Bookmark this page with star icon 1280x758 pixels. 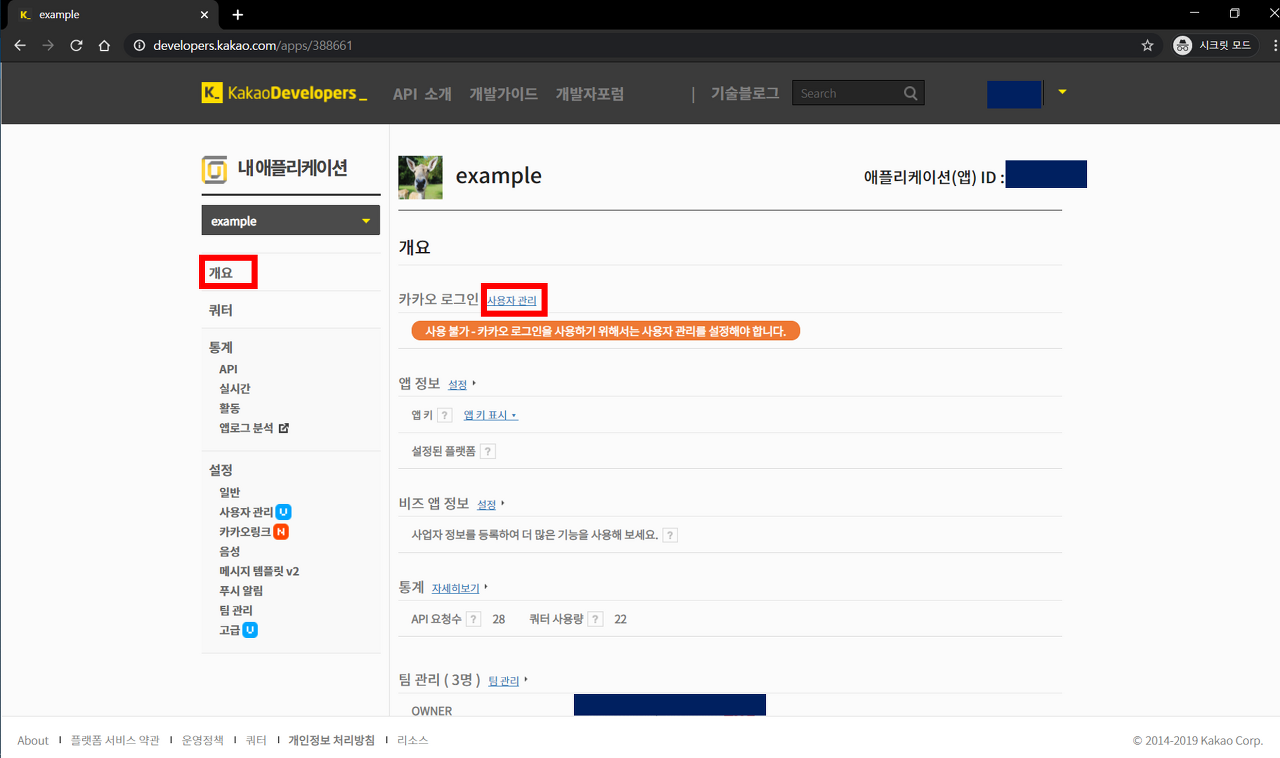[x=1147, y=45]
